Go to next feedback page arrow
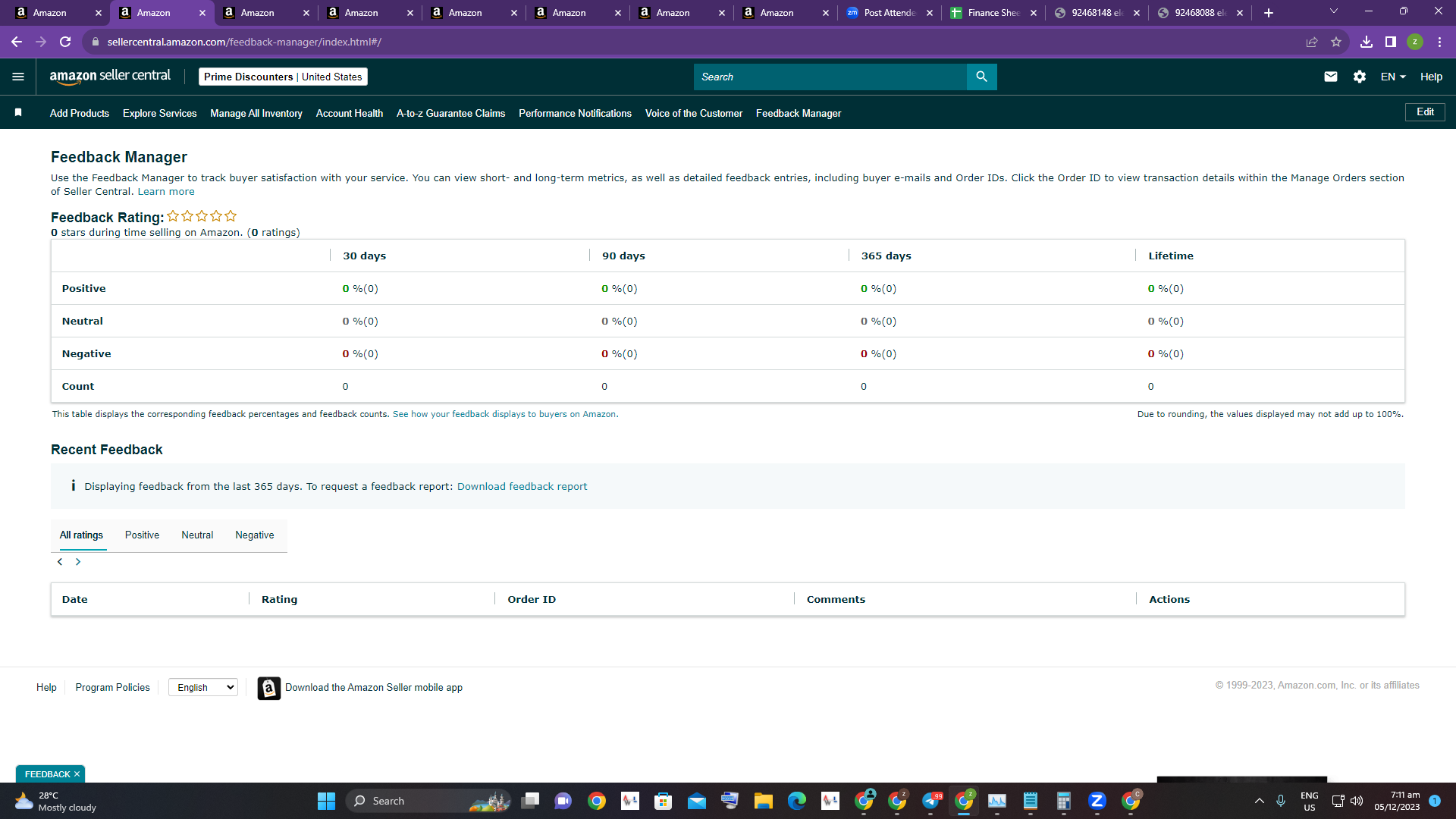Viewport: 1456px width, 819px height. point(78,562)
